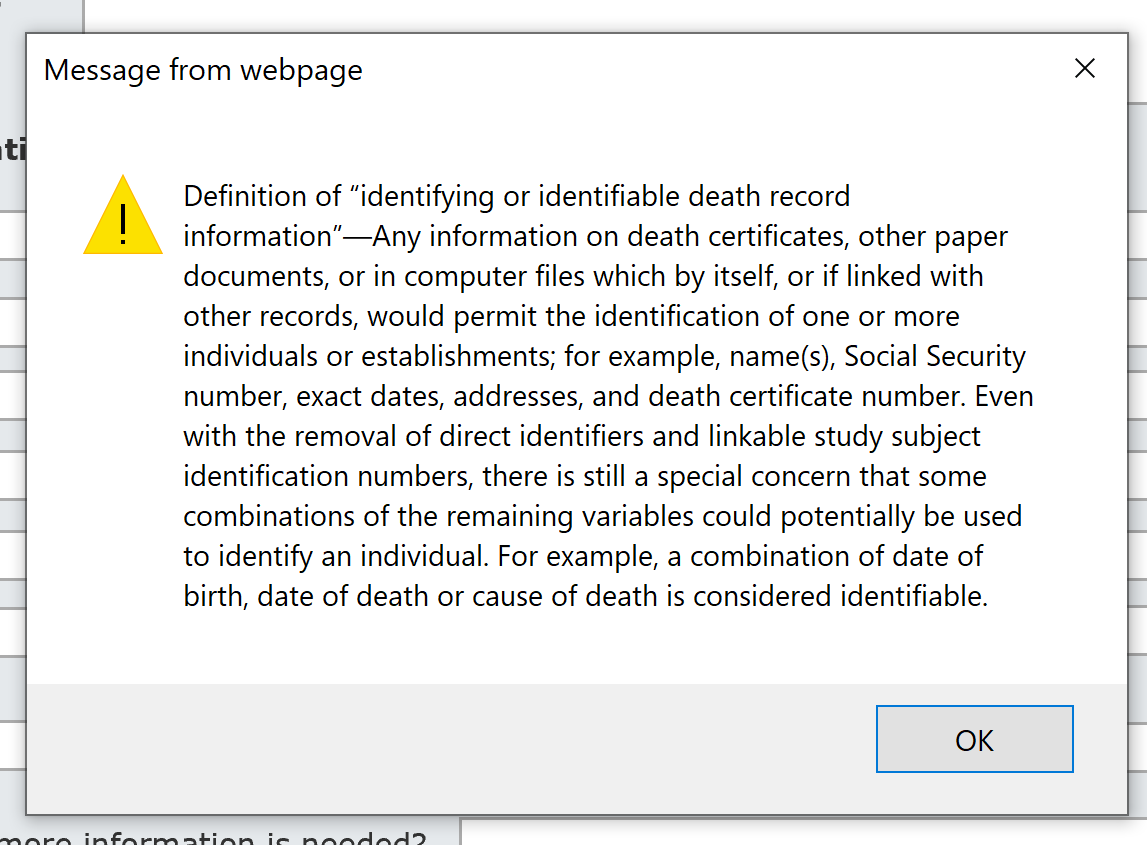Click the yellow warning triangle icon
Viewport: 1147px width, 845px height.
click(x=123, y=216)
